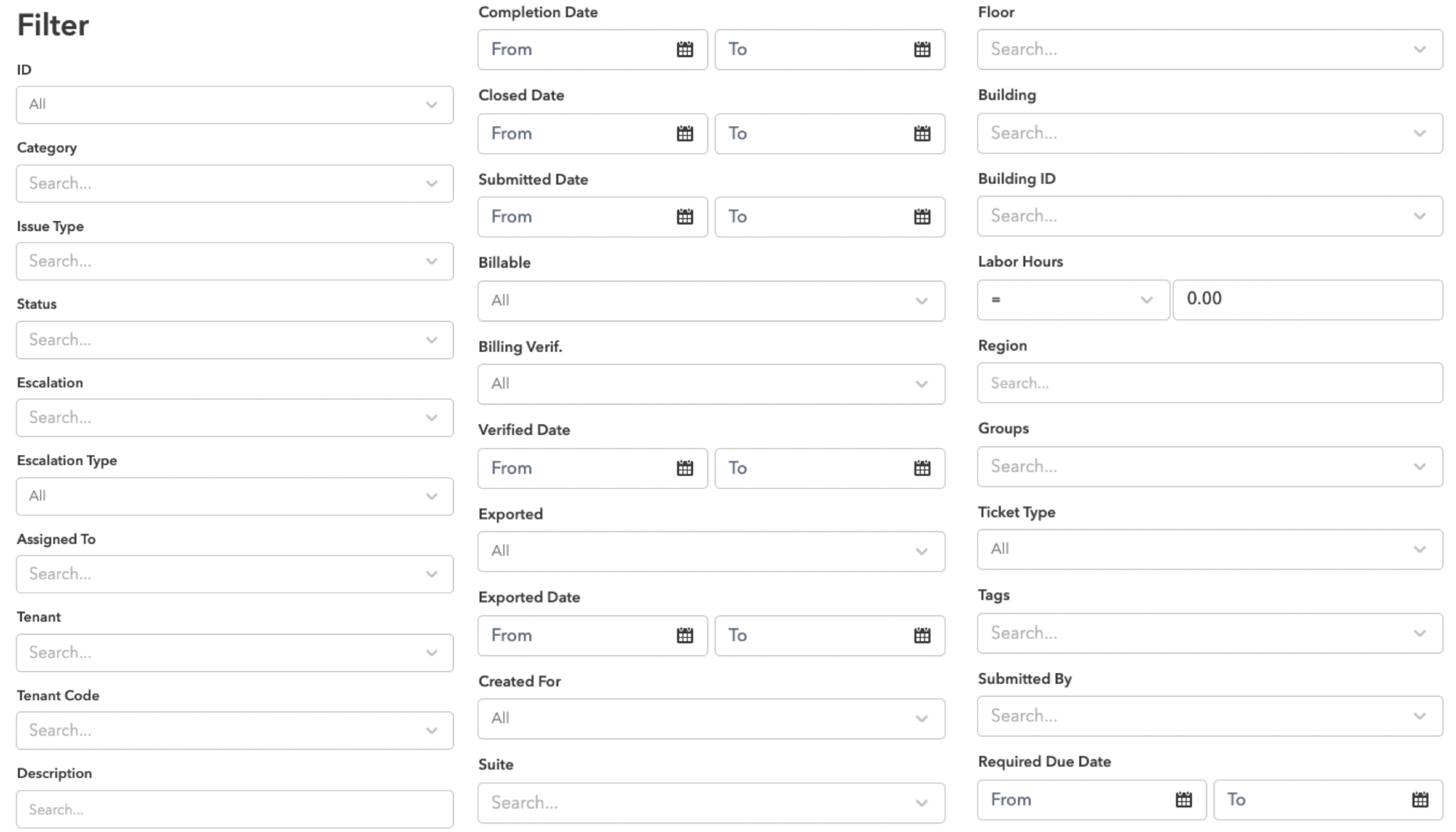Open calendar for Verified Date From
Image resolution: width=1456 pixels, height=832 pixels.
pyautogui.click(x=685, y=468)
